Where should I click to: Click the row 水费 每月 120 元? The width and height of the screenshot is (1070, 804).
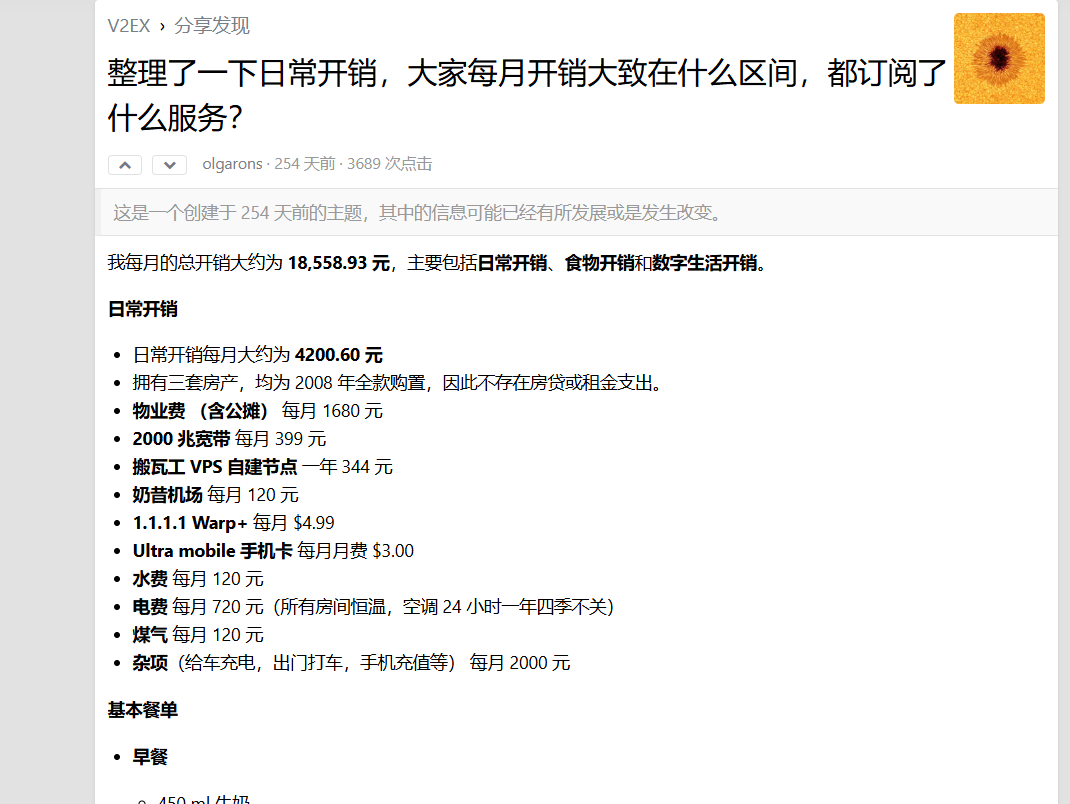(198, 579)
